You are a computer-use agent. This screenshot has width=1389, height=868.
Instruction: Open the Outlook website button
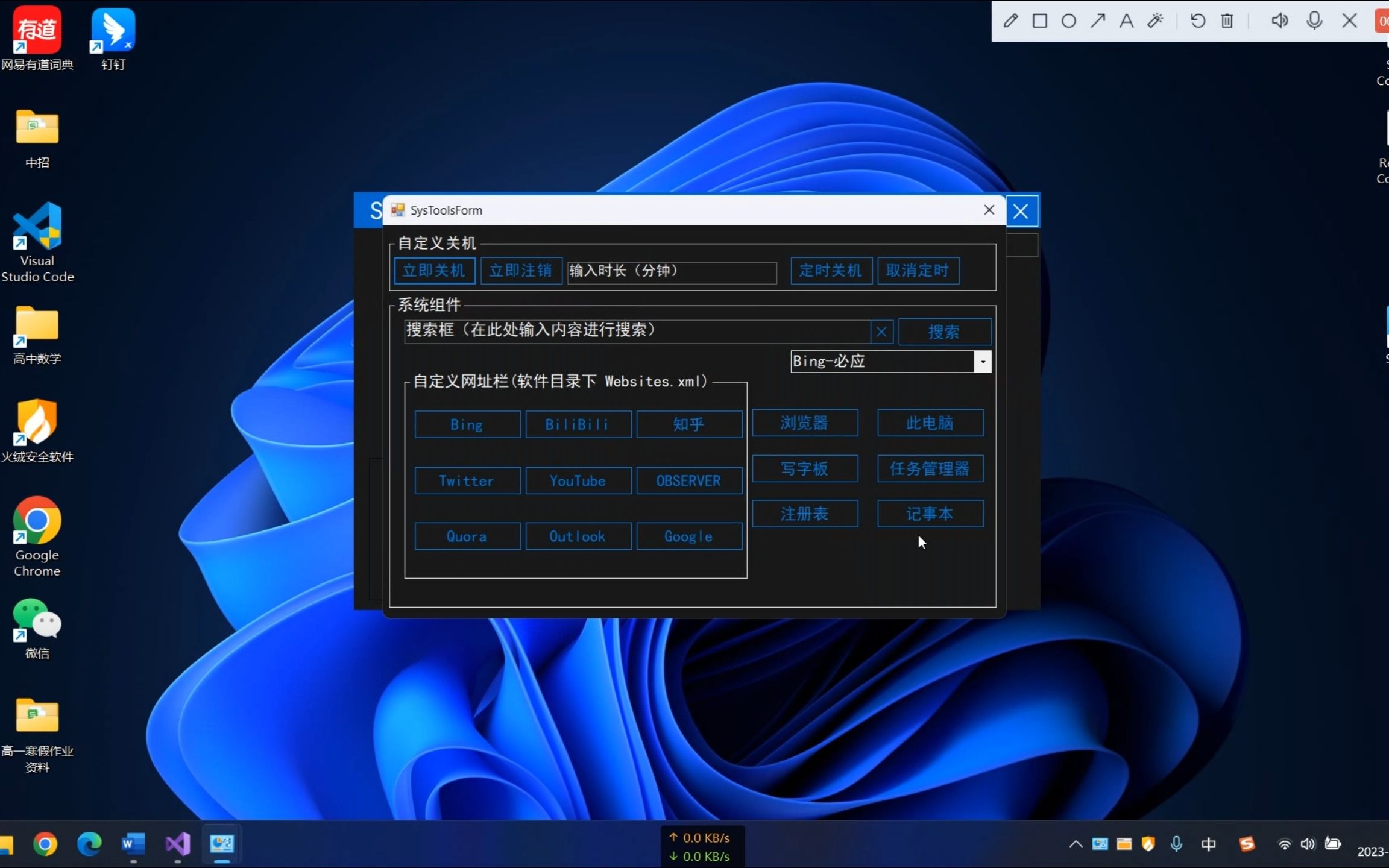(578, 536)
